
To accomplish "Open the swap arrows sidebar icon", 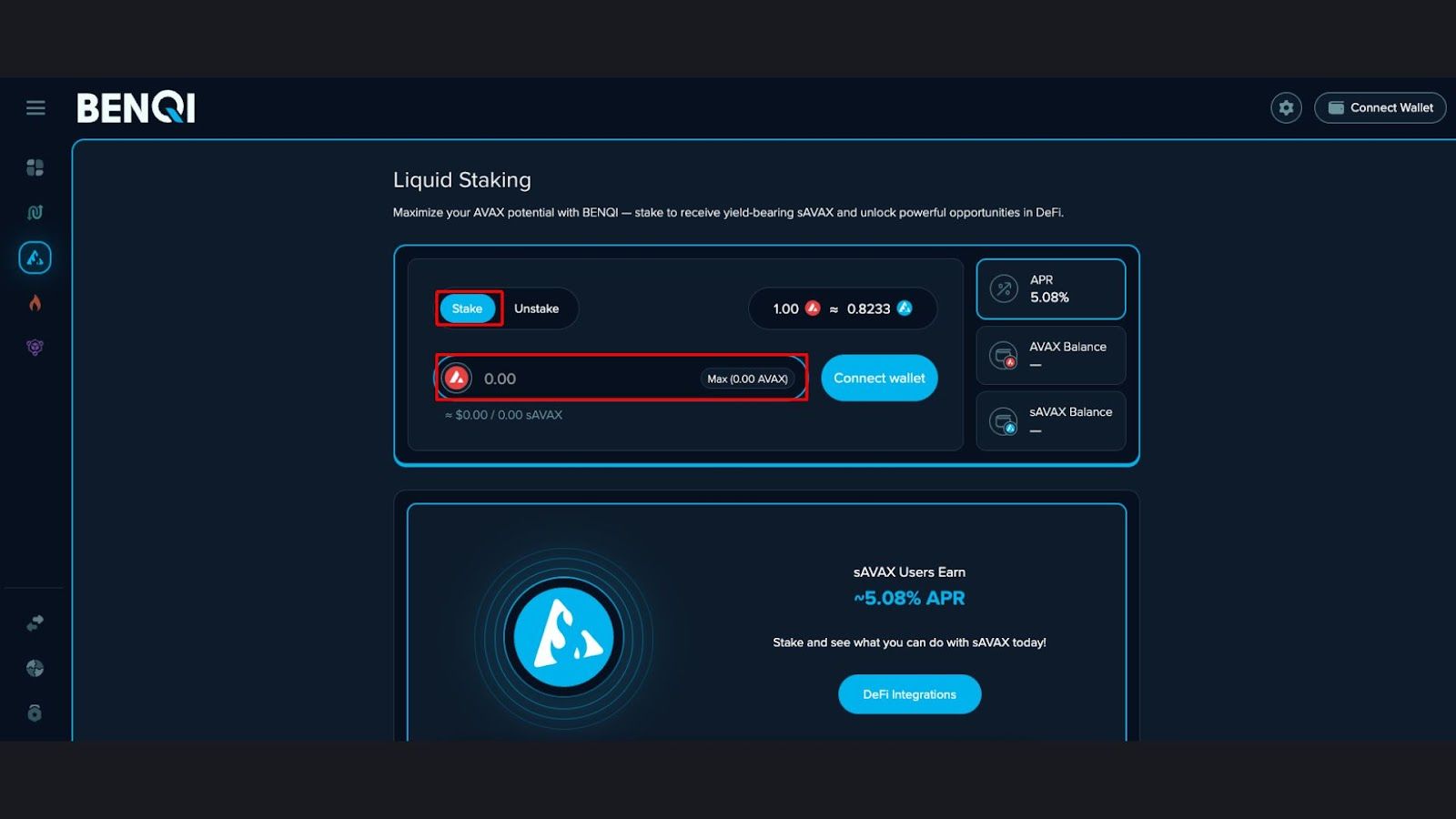I will coord(35,623).
